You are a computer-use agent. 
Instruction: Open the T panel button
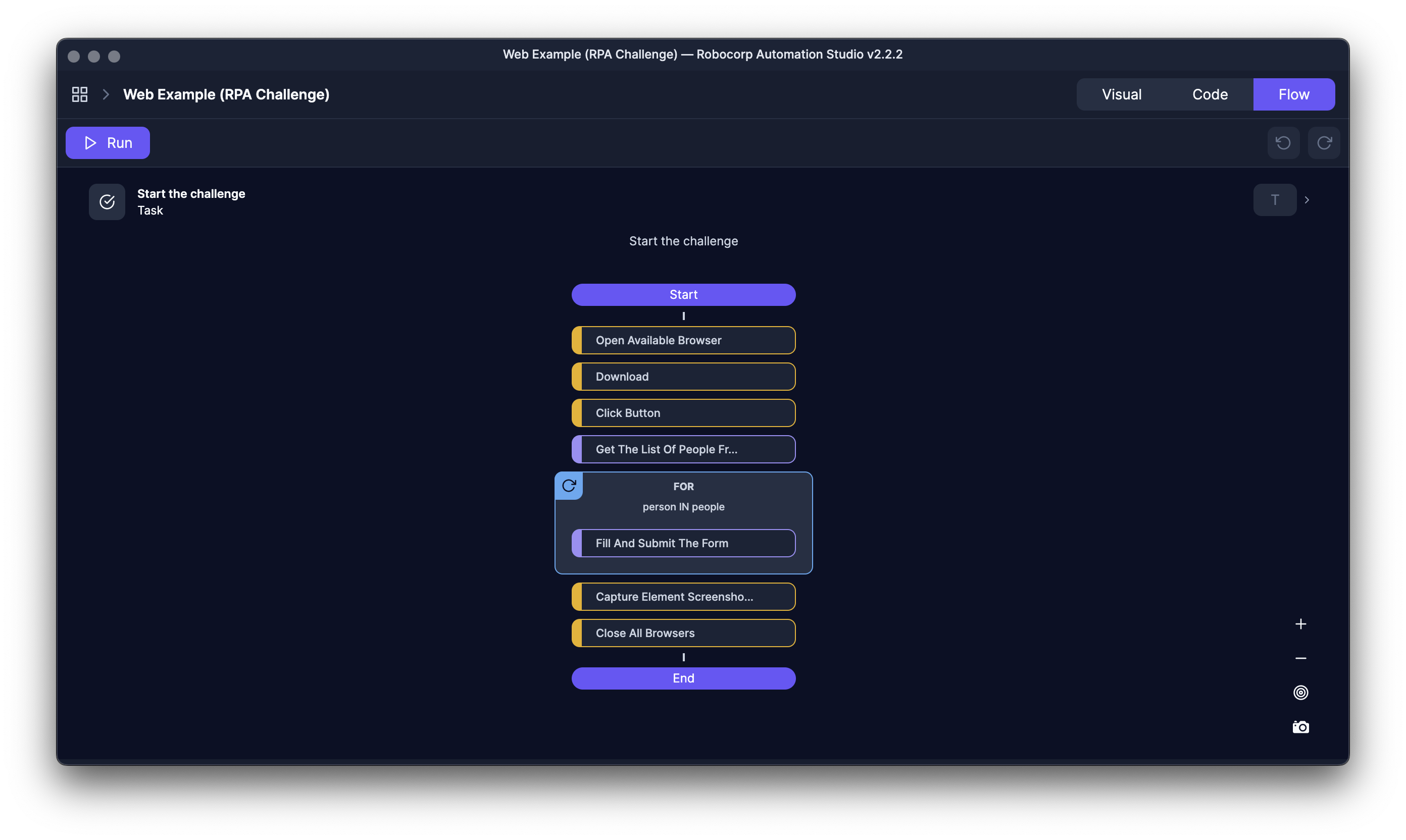tap(1275, 200)
